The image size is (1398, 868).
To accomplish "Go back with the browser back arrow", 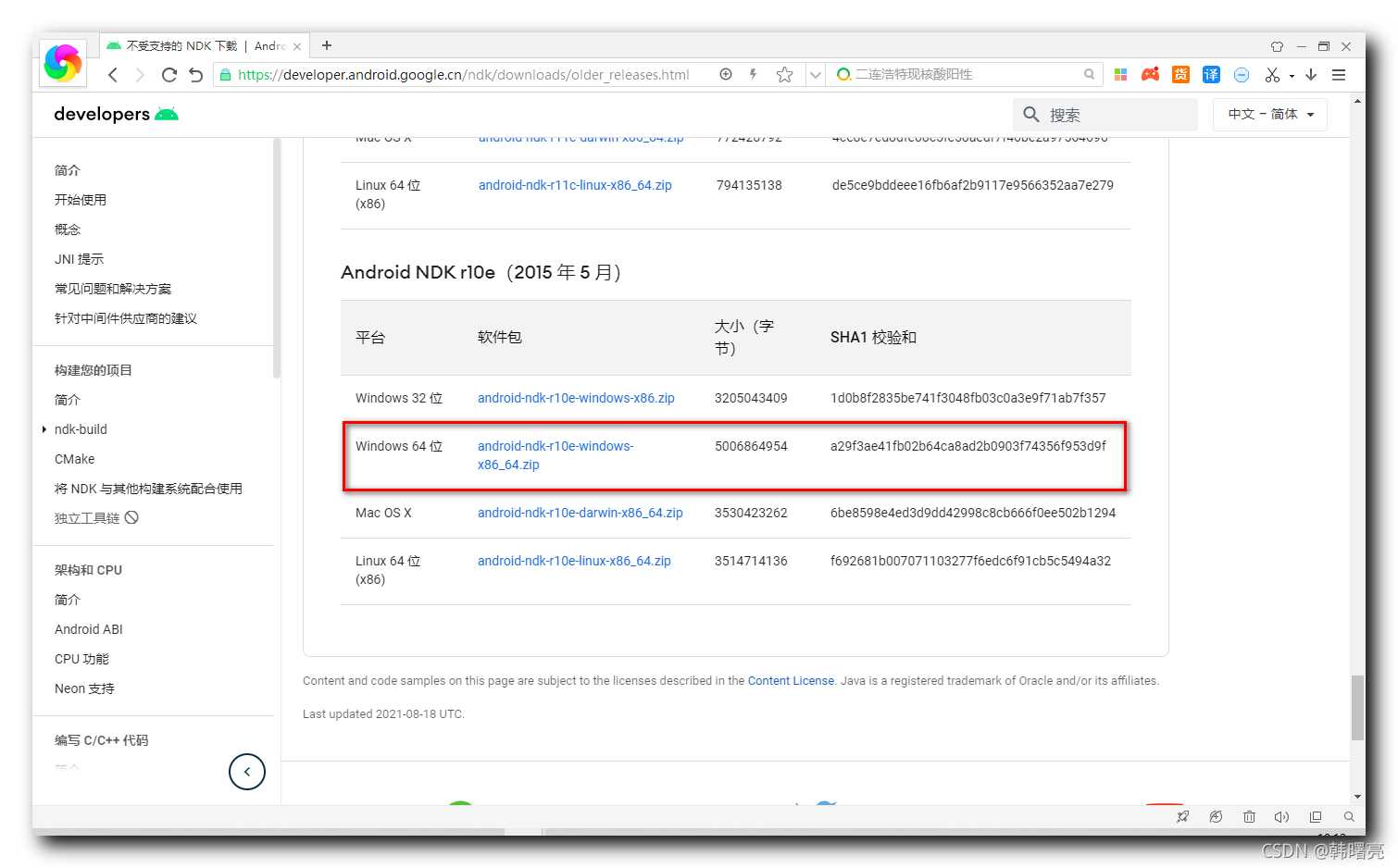I will (113, 75).
